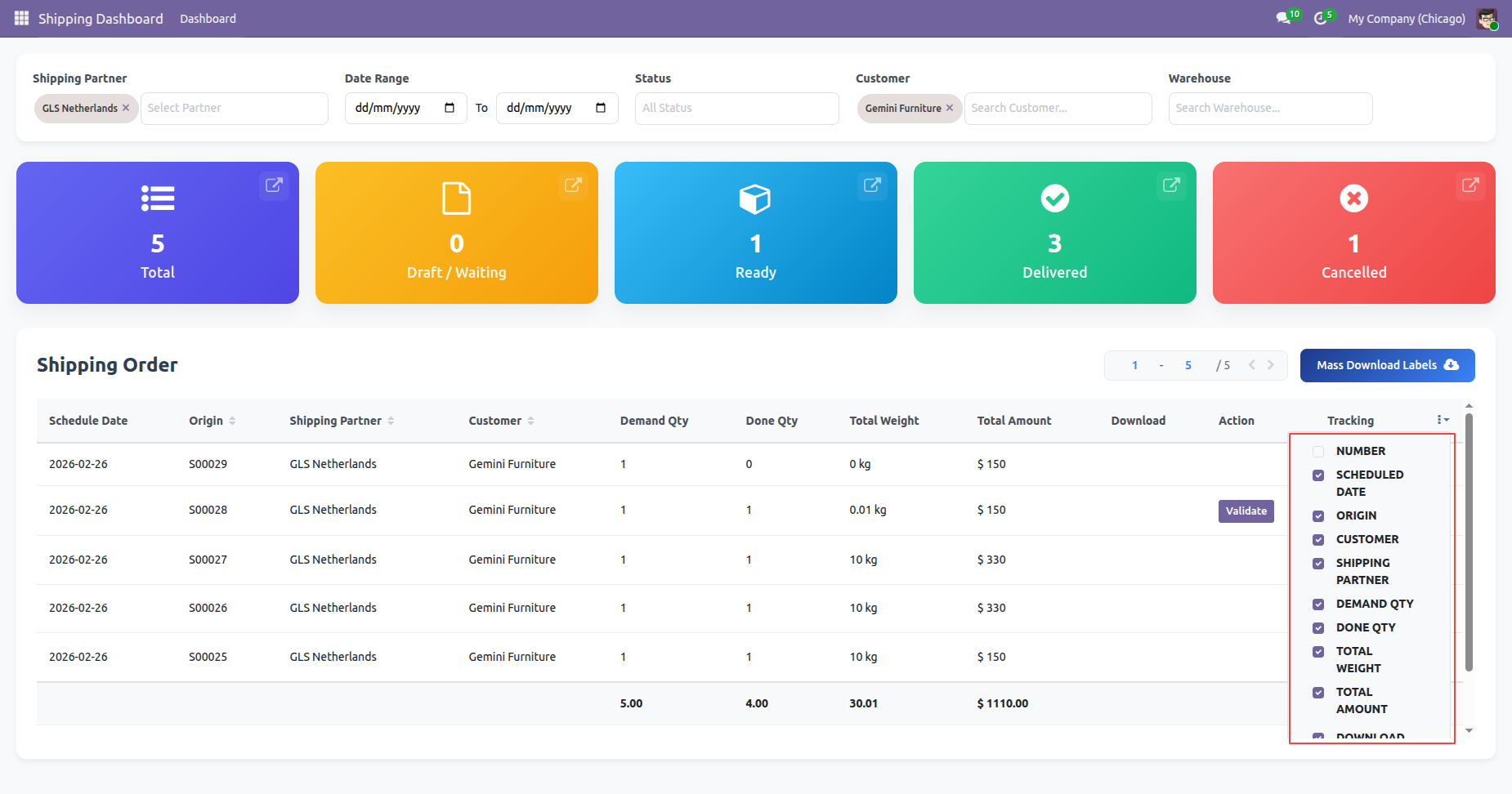This screenshot has height=794, width=1512.
Task: Remove the Gemini Furniture customer tag
Action: [x=950, y=108]
